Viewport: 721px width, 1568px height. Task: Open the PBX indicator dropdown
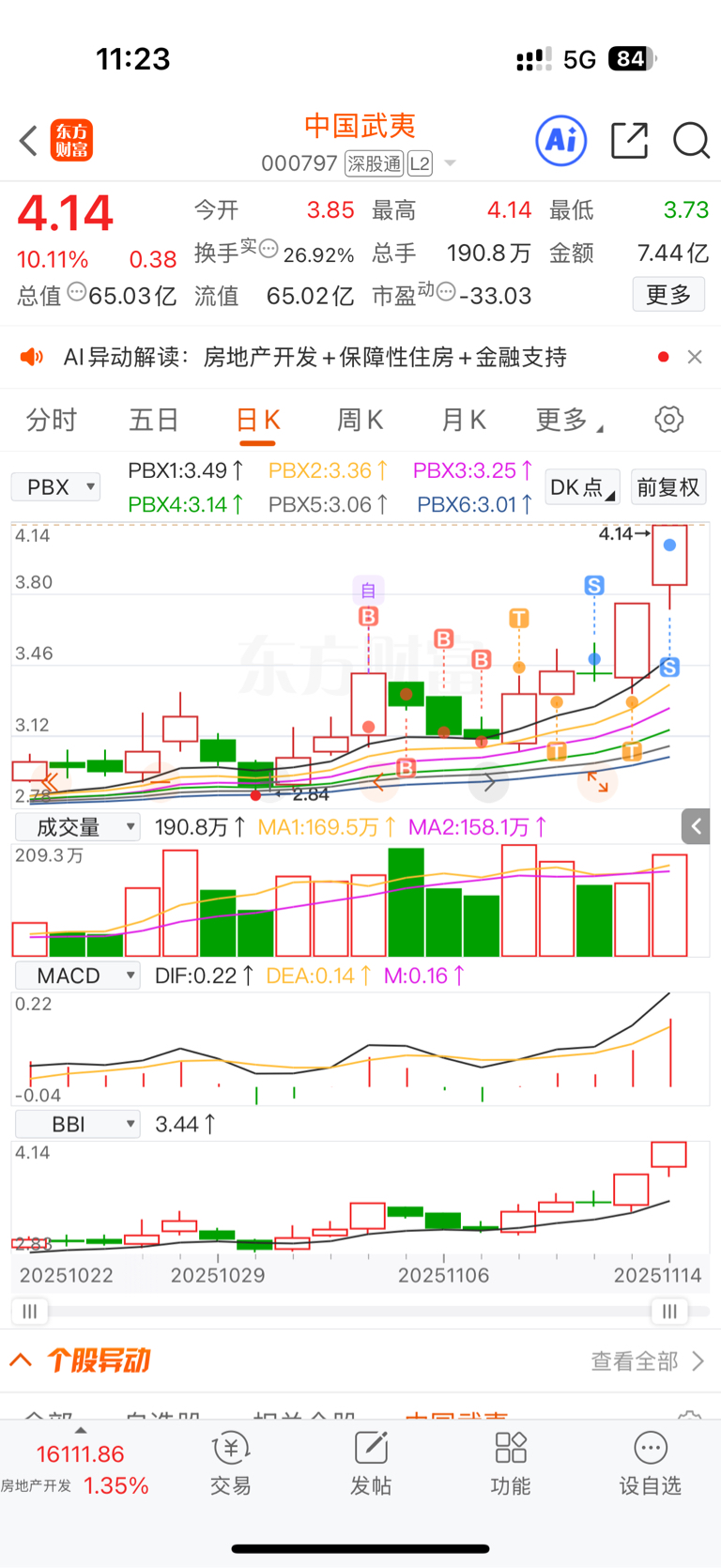[x=55, y=486]
